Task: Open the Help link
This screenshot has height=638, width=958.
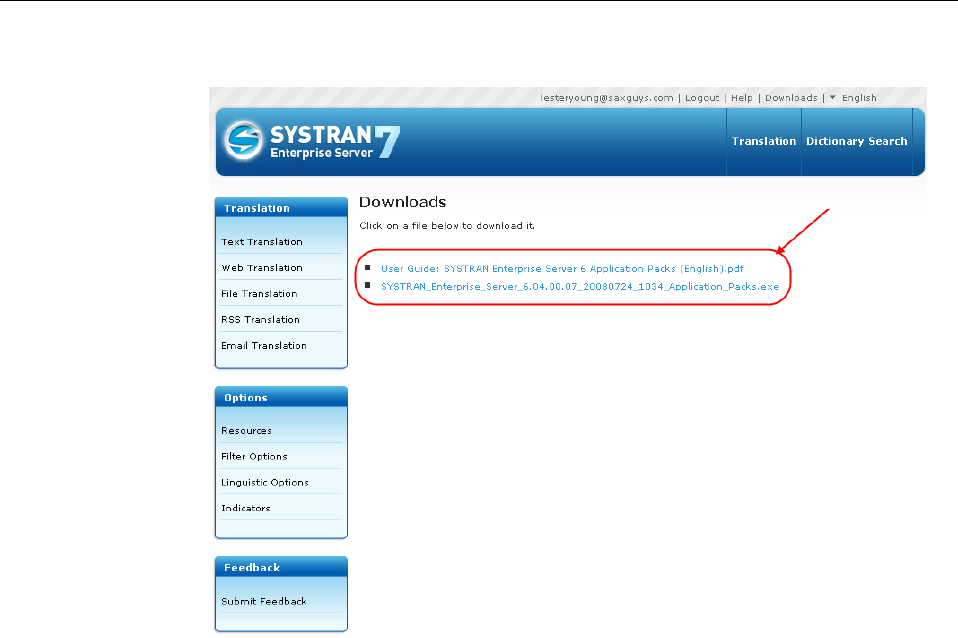Action: [x=742, y=98]
